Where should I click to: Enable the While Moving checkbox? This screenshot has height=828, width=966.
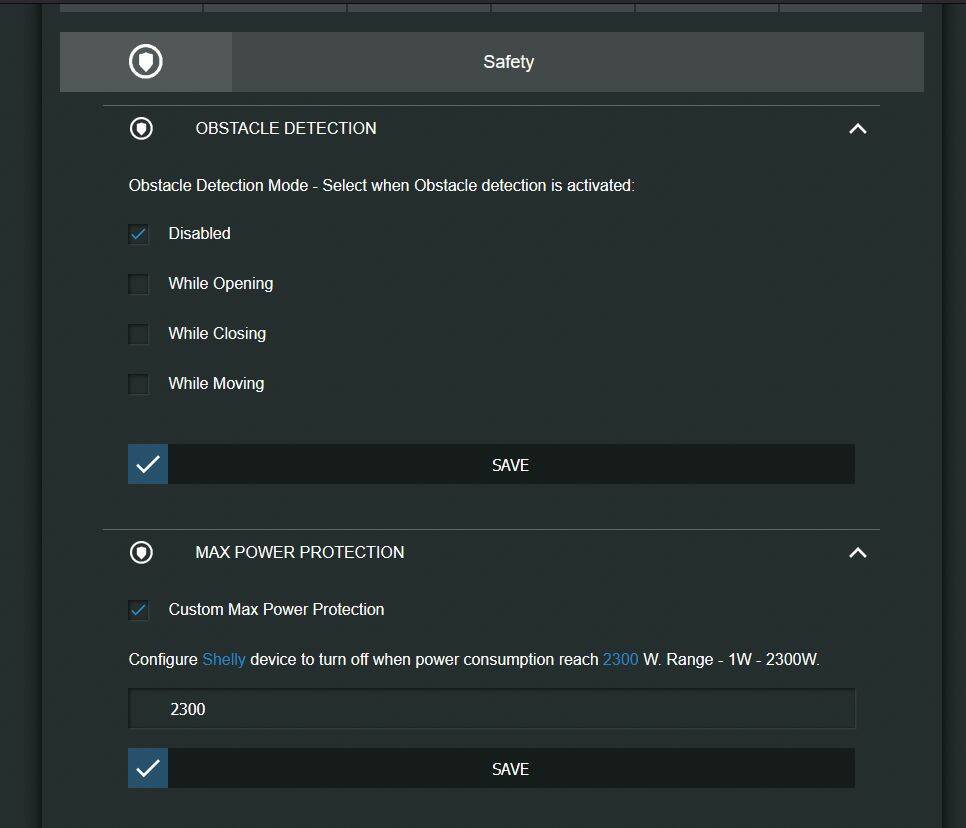coord(138,383)
